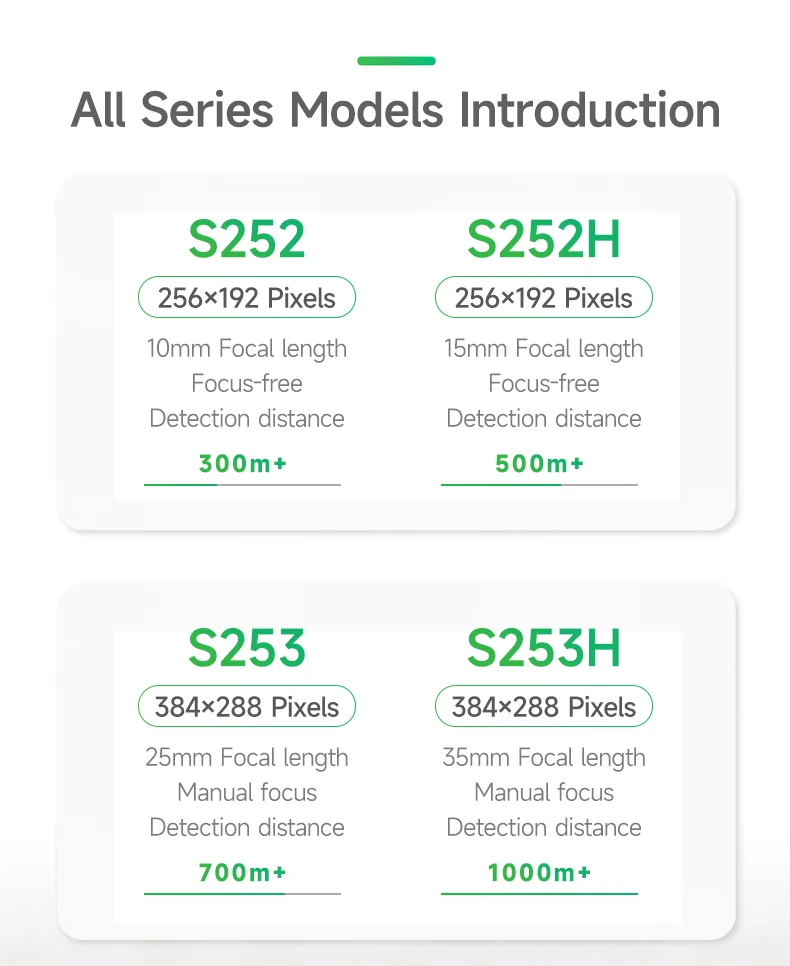Click the 15mm Focal length text
790x966 pixels.
(x=544, y=349)
